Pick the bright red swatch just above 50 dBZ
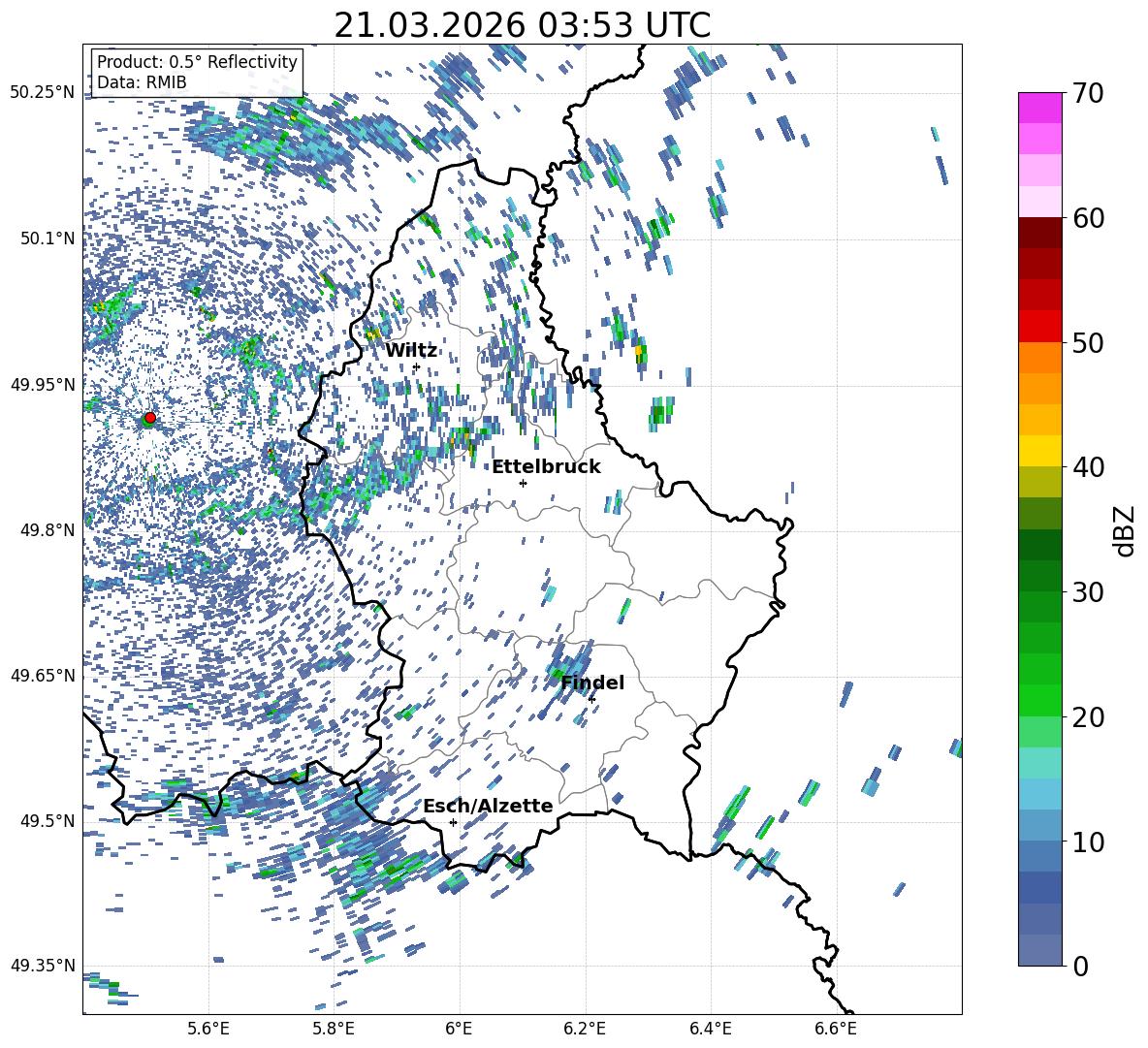 [1039, 326]
